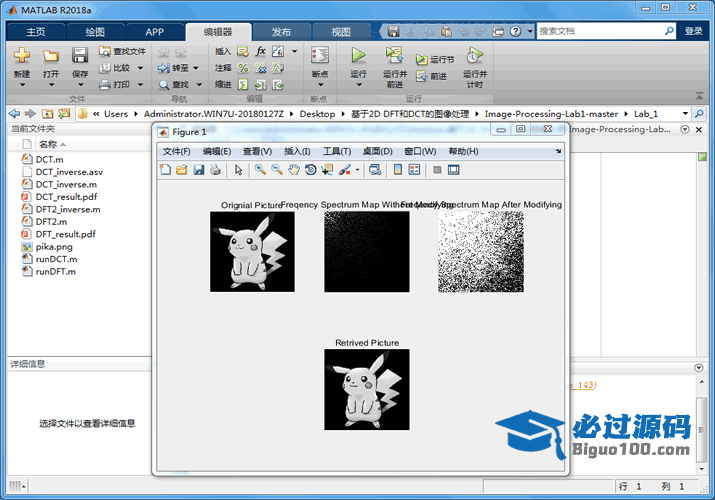
Task: Click the green percent comment icon
Action: tap(243, 68)
